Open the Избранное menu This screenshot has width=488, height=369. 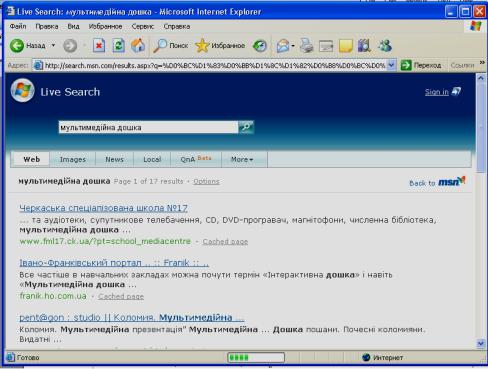(105, 26)
